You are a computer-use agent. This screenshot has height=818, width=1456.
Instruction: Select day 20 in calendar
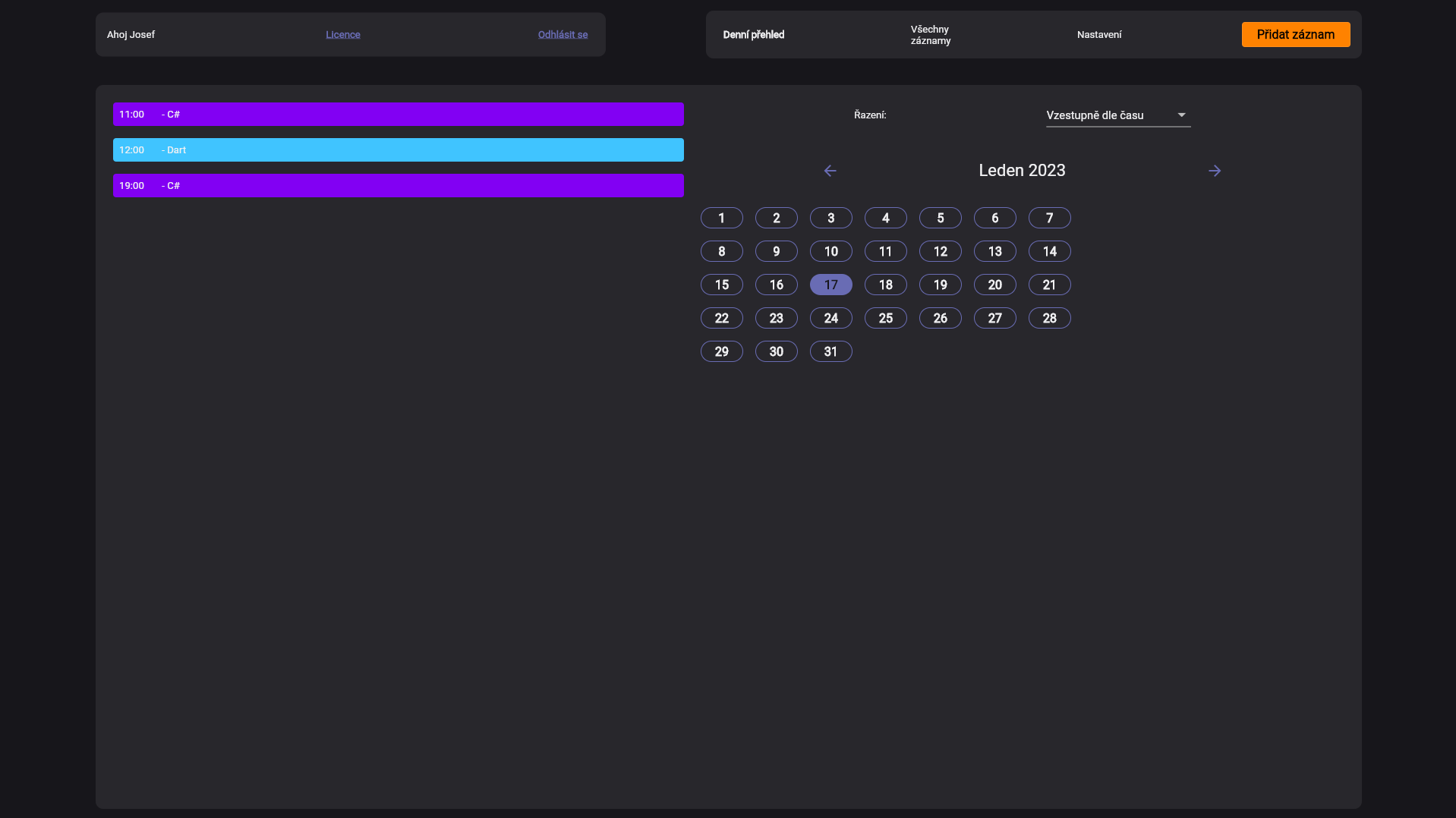pyautogui.click(x=994, y=285)
